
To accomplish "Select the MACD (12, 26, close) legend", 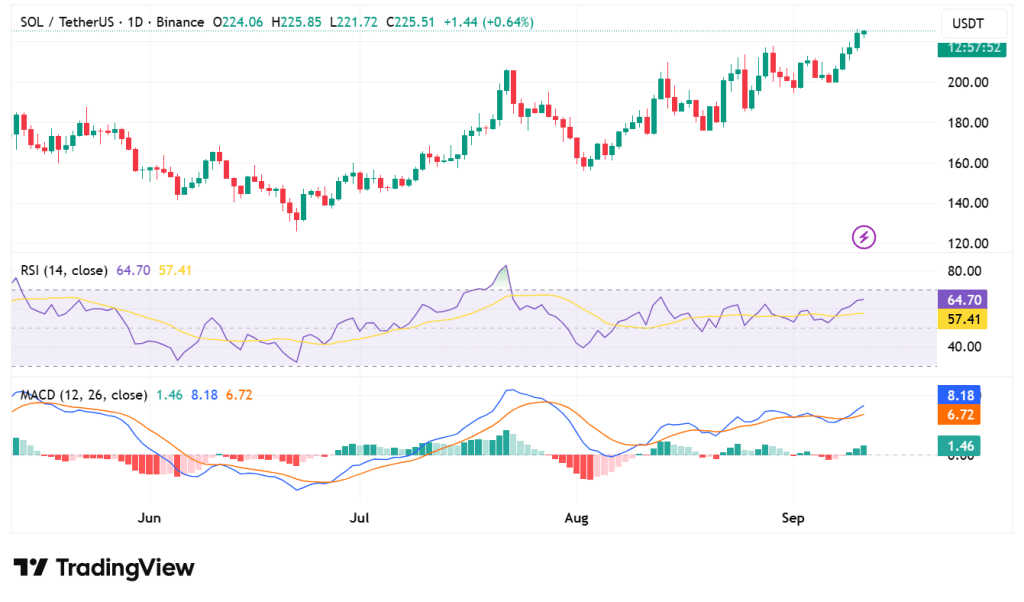I will click(x=84, y=395).
